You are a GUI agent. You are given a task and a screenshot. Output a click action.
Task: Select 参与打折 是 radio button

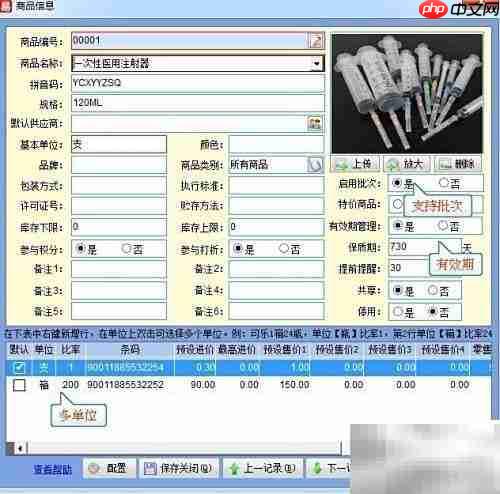pyautogui.click(x=238, y=248)
